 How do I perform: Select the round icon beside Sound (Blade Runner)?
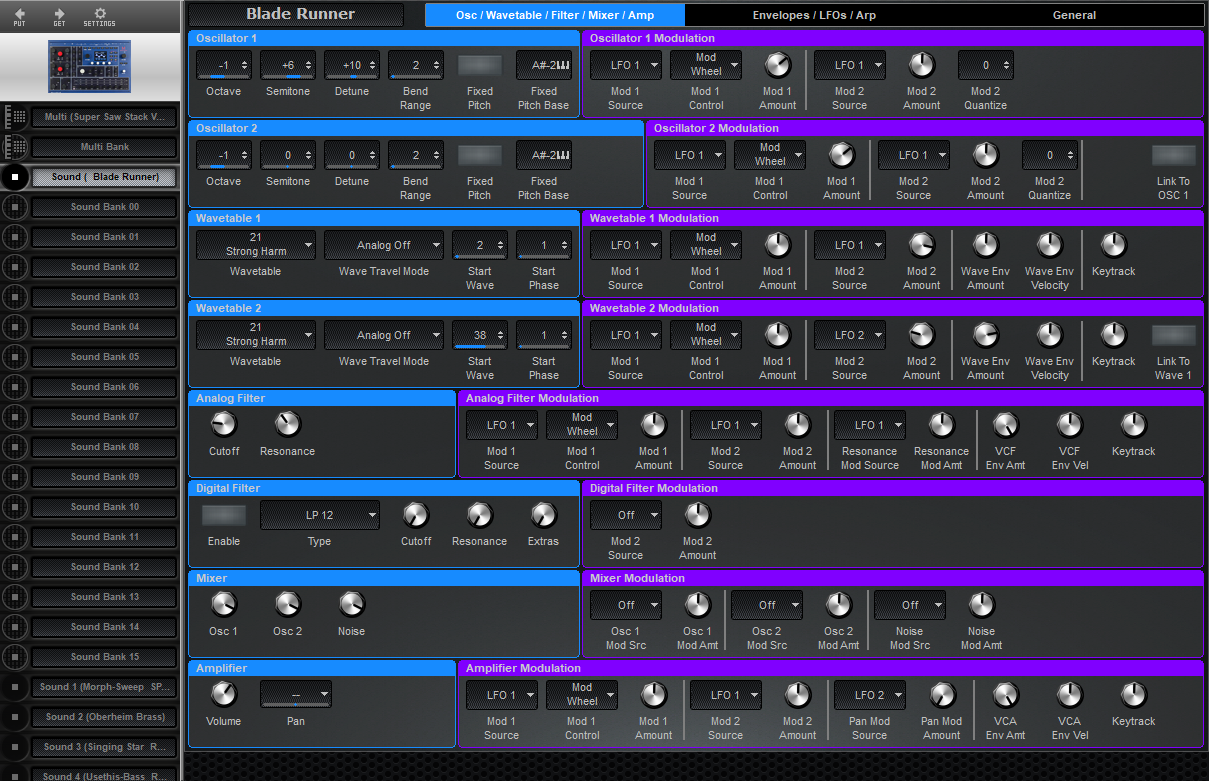click(13, 177)
